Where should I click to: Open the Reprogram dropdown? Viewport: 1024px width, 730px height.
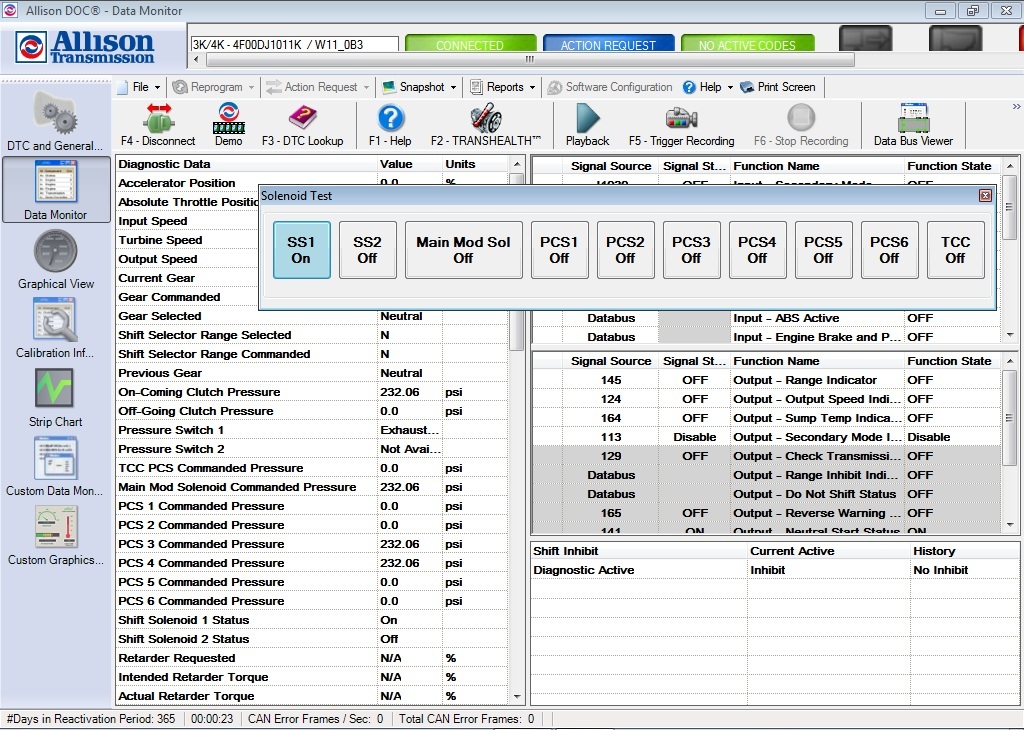214,87
